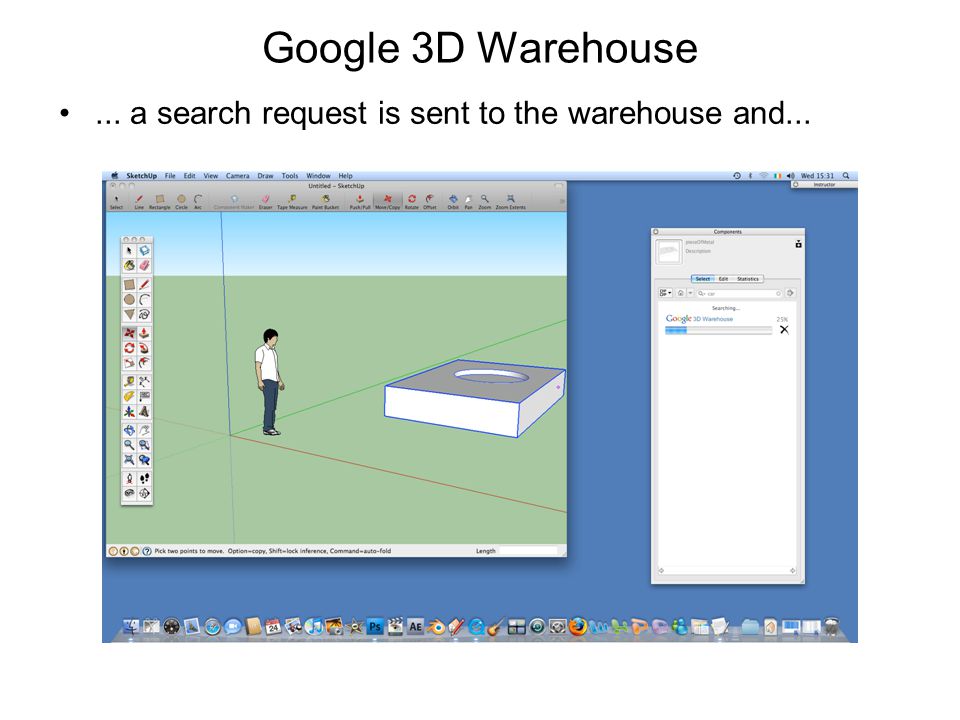Open the File menu
This screenshot has width=960, height=720.
(170, 176)
